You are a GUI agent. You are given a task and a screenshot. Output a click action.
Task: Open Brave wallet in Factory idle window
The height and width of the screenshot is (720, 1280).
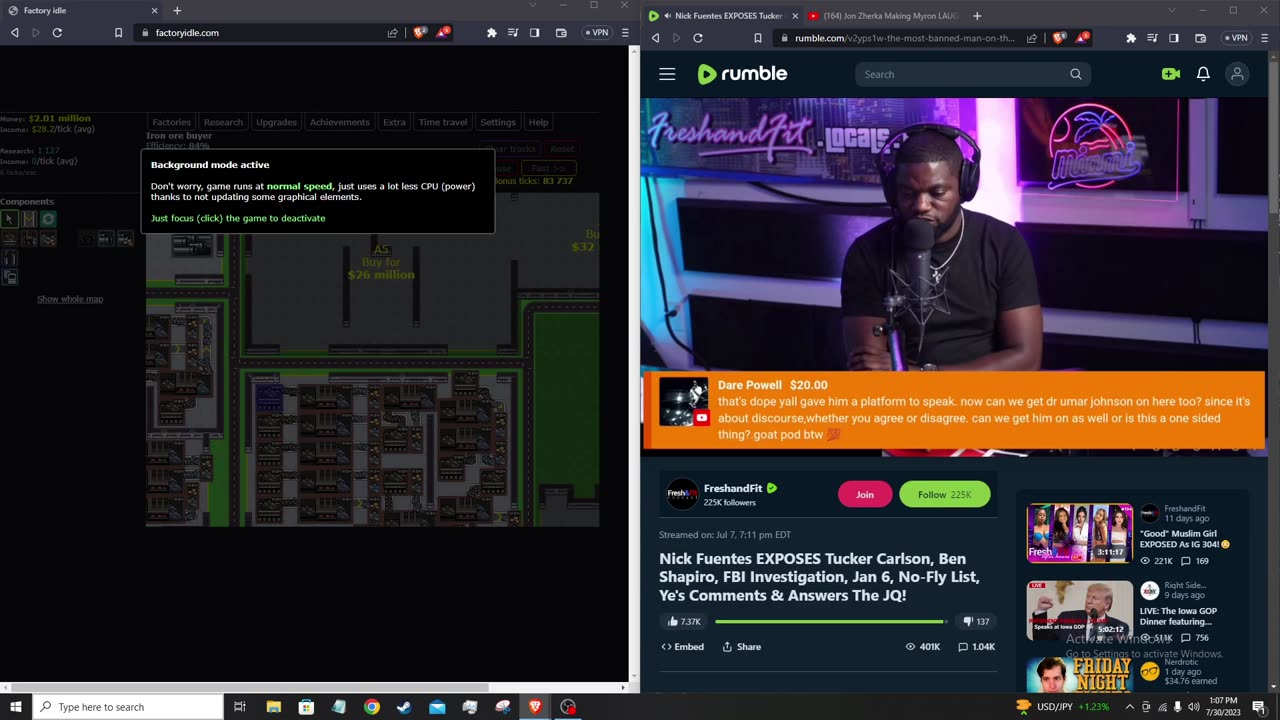(561, 33)
